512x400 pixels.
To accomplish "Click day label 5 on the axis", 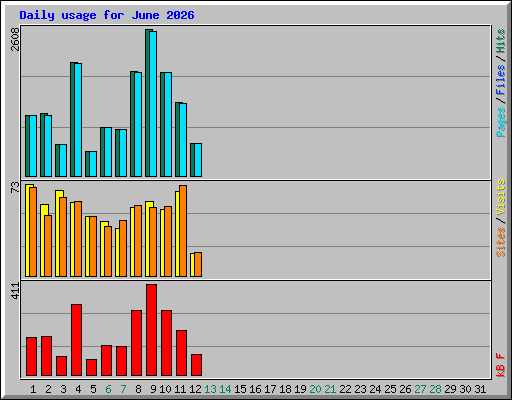I will (93, 389).
